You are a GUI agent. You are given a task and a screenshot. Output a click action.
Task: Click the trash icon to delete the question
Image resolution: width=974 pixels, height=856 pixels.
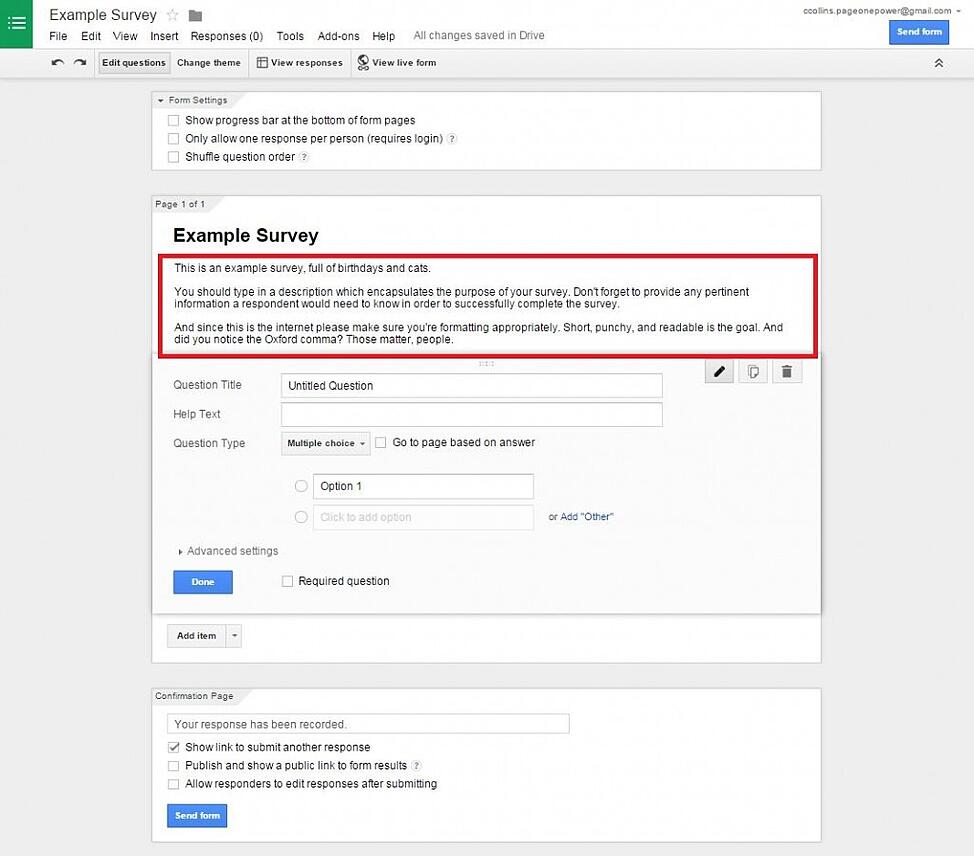(x=787, y=371)
